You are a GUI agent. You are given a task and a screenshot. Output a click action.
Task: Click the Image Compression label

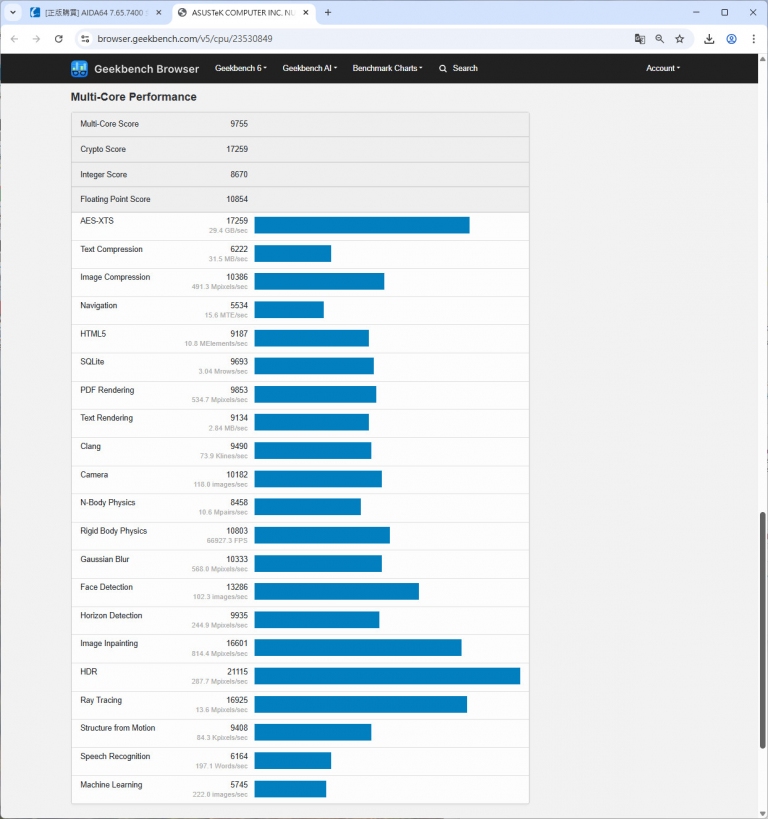coord(115,277)
